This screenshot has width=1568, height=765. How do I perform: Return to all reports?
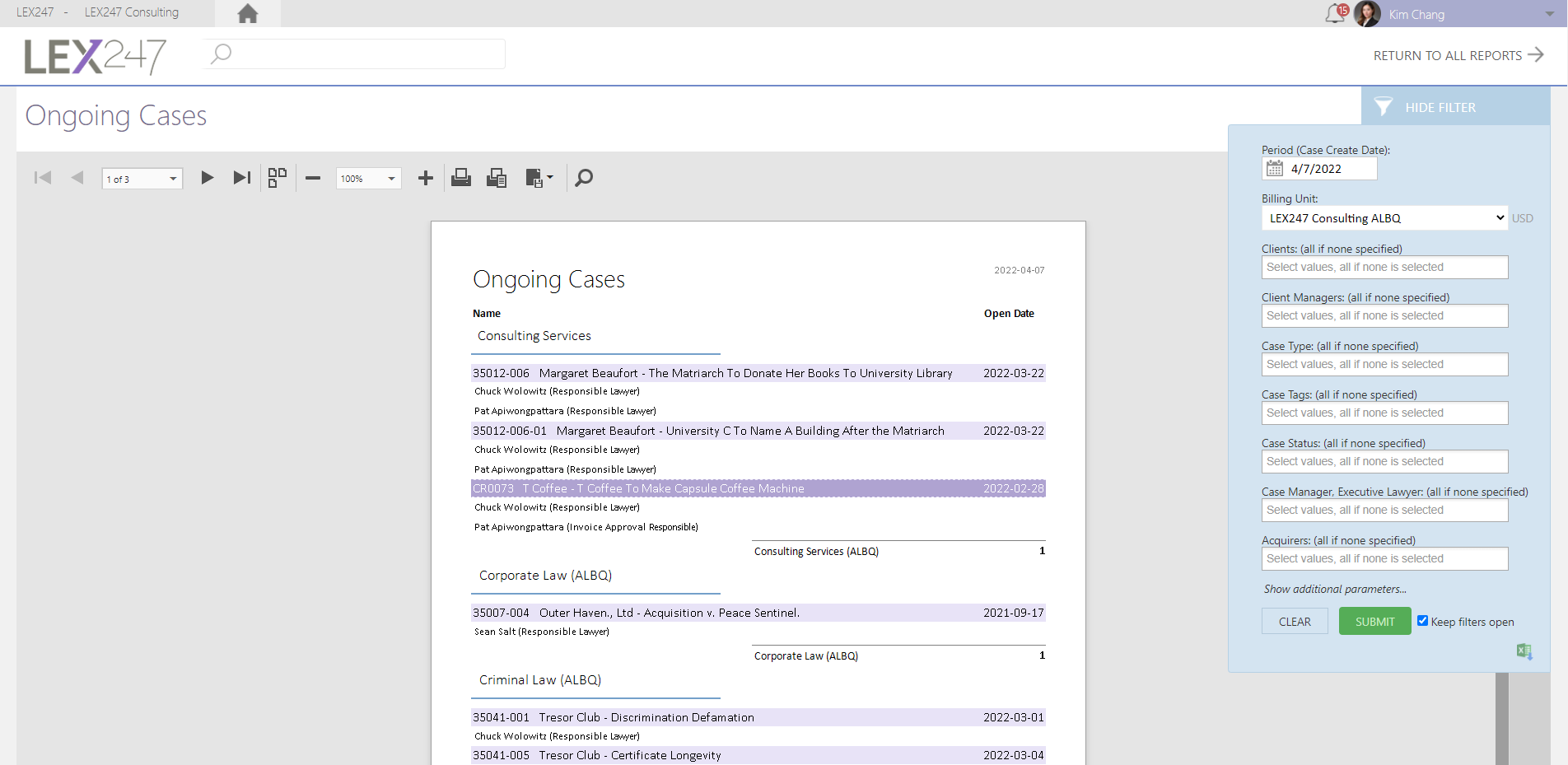click(1458, 55)
